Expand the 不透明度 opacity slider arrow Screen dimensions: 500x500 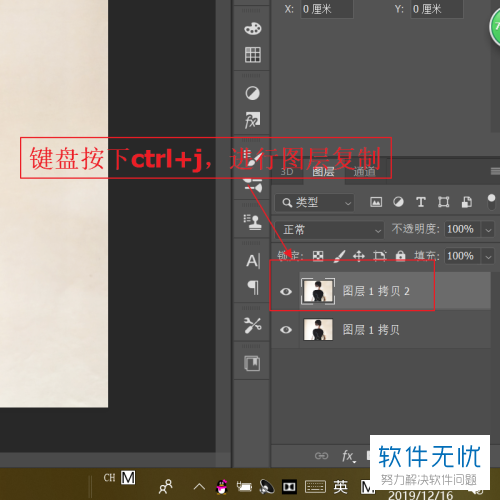point(488,230)
